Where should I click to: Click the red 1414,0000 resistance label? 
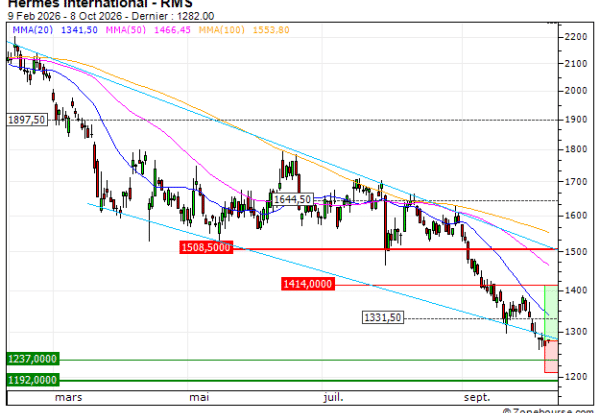point(308,284)
